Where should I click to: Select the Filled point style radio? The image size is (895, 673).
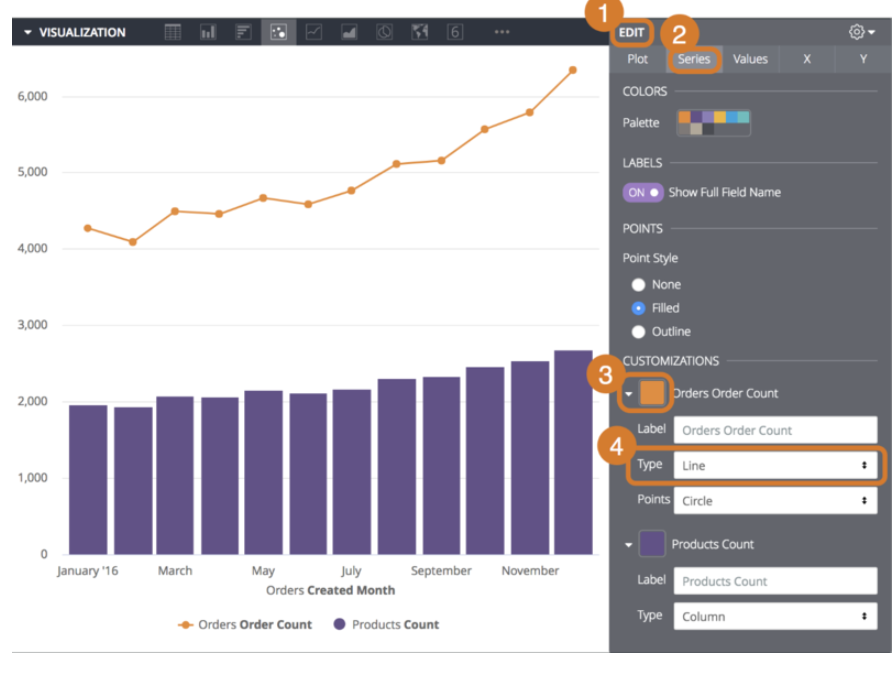[x=639, y=308]
